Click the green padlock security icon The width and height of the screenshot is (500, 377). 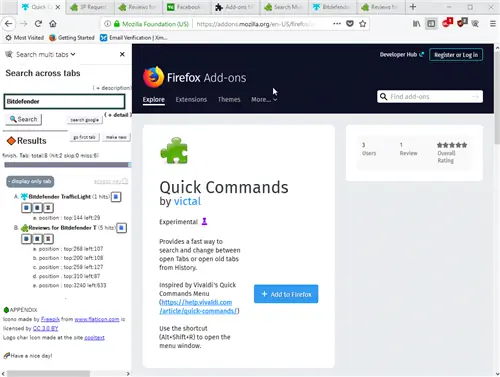click(116, 24)
